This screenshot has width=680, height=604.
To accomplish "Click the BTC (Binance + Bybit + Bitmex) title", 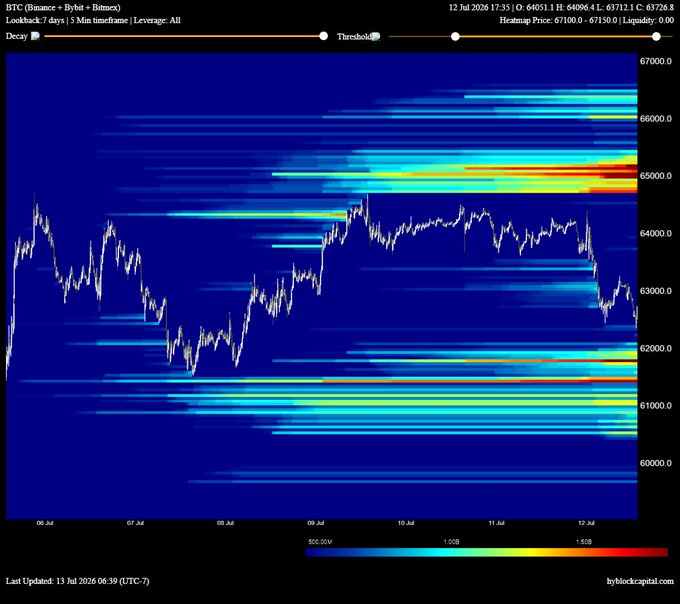I will (63, 7).
